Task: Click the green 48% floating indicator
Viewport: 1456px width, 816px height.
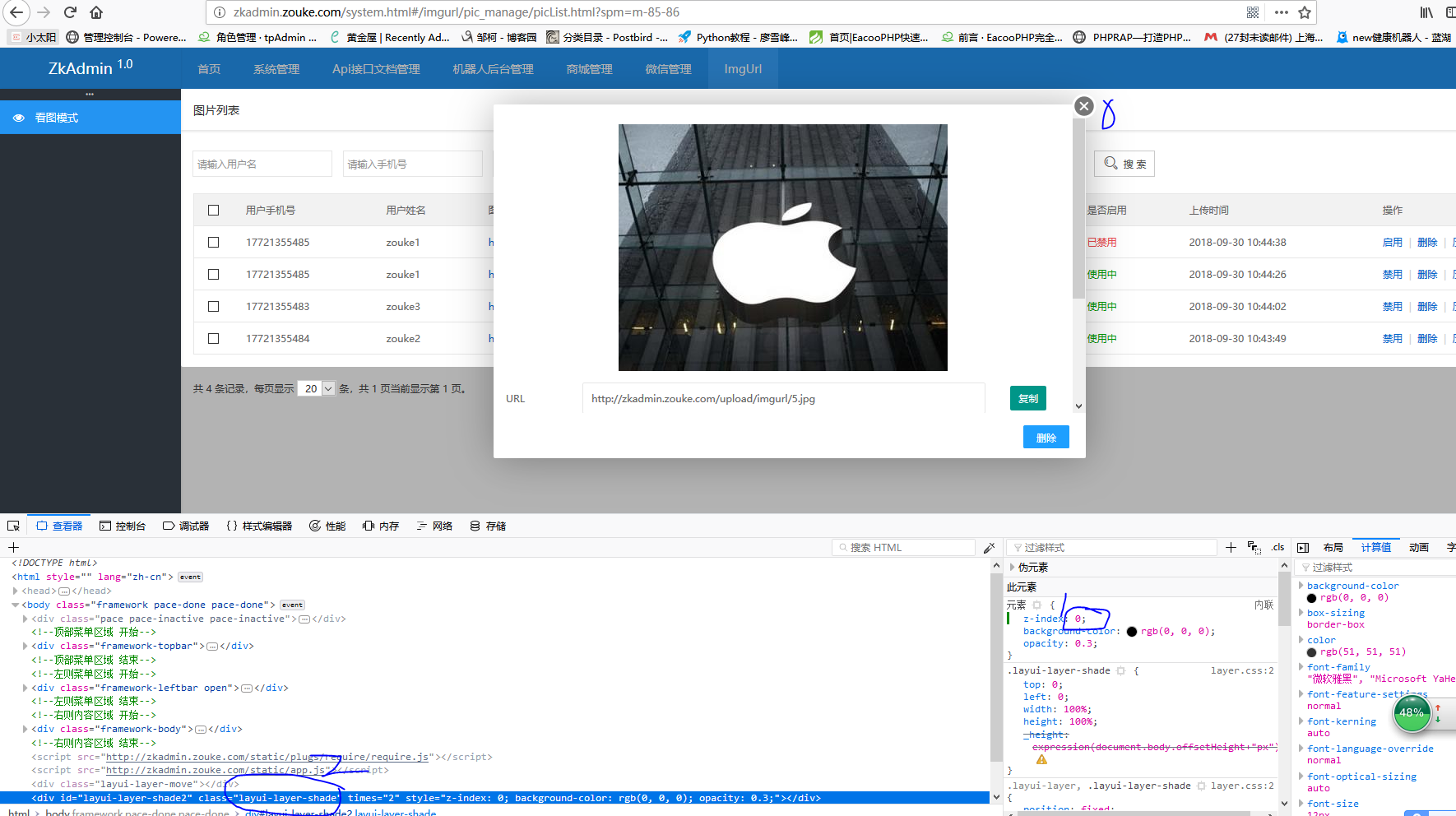Action: click(1412, 713)
